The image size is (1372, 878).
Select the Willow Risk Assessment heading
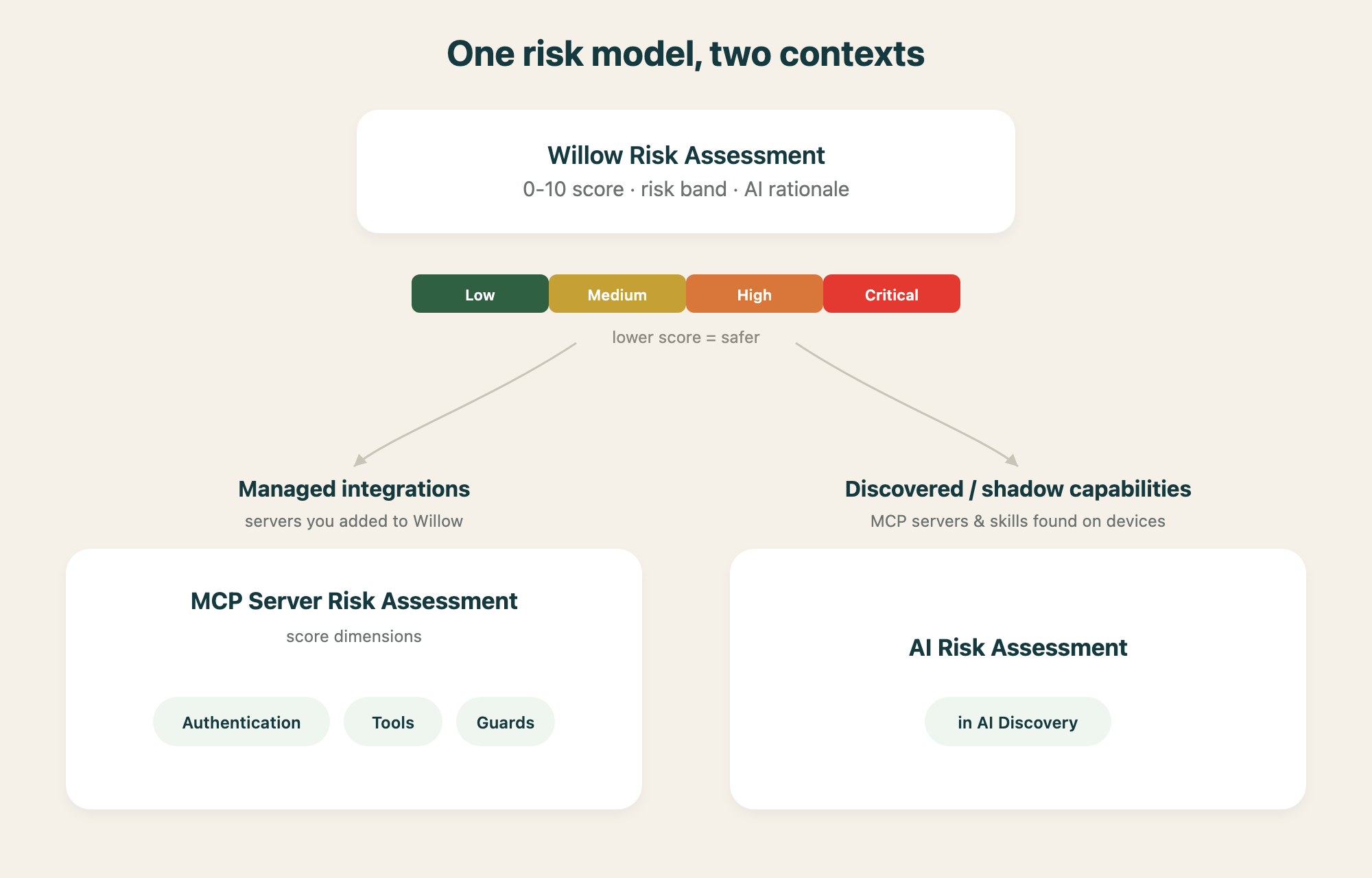(686, 156)
